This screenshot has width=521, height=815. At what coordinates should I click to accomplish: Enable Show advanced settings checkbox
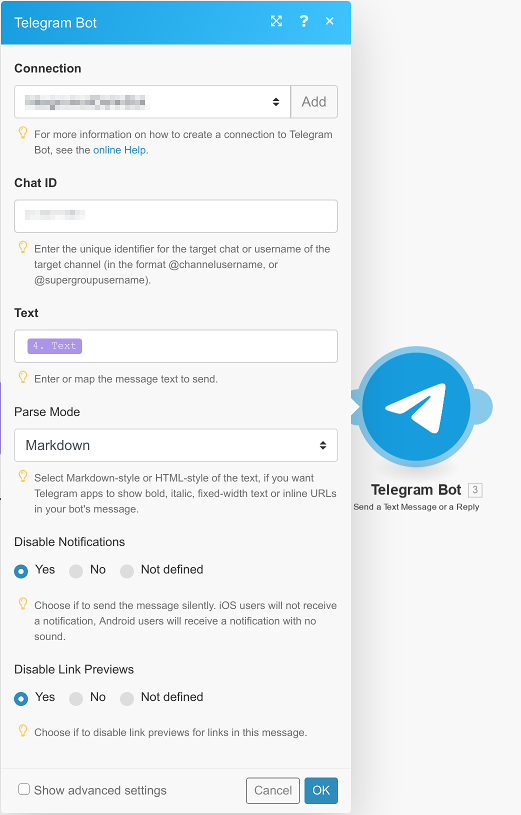(24, 790)
